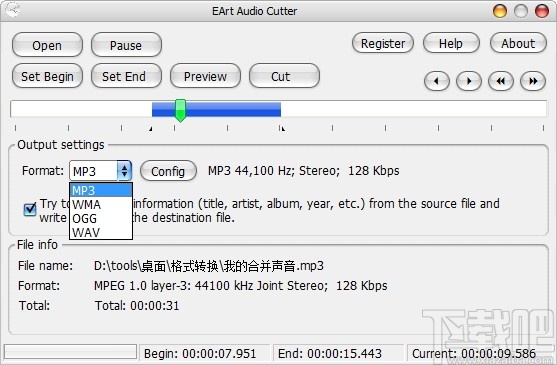Open the Register dialog
The width and height of the screenshot is (557, 365).
click(383, 43)
